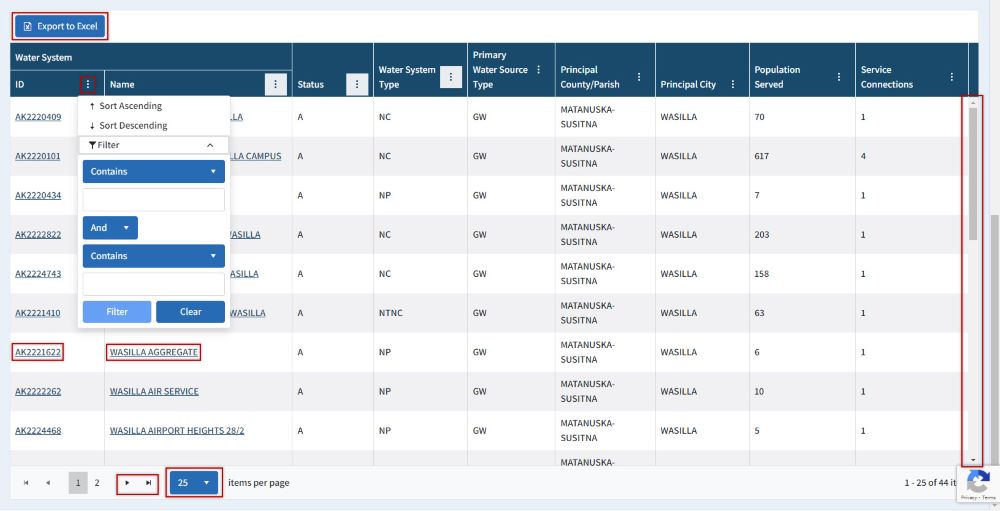Viewport: 1000px width, 511px height.
Task: Go to the last page arrow
Action: (149, 483)
